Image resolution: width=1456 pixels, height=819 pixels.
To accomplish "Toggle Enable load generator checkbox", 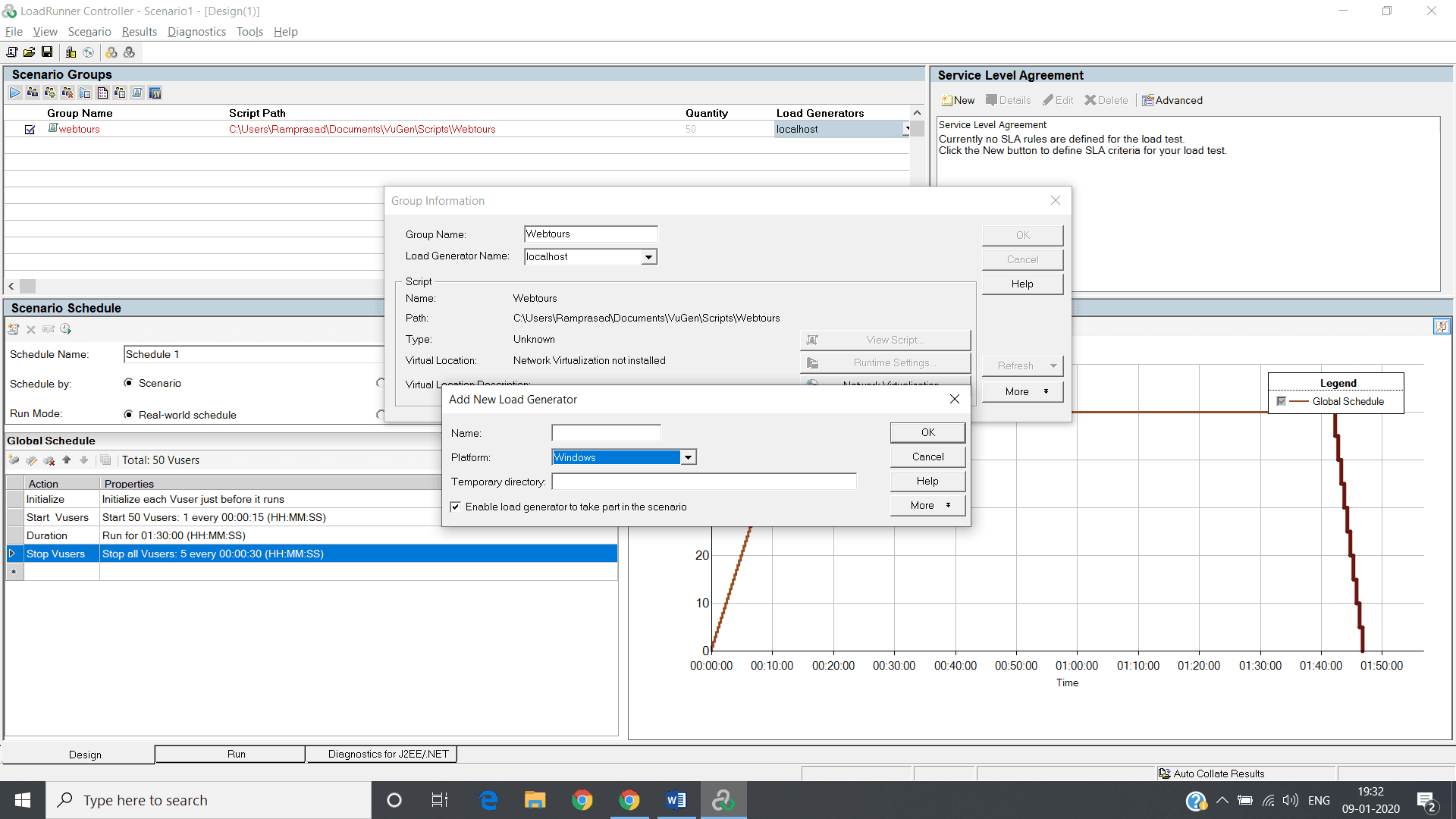I will 455,507.
